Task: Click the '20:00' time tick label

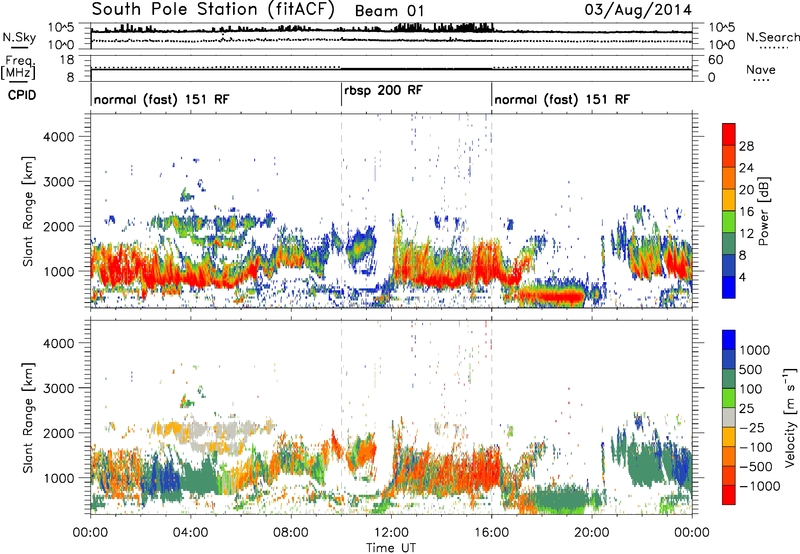Action: (x=591, y=533)
